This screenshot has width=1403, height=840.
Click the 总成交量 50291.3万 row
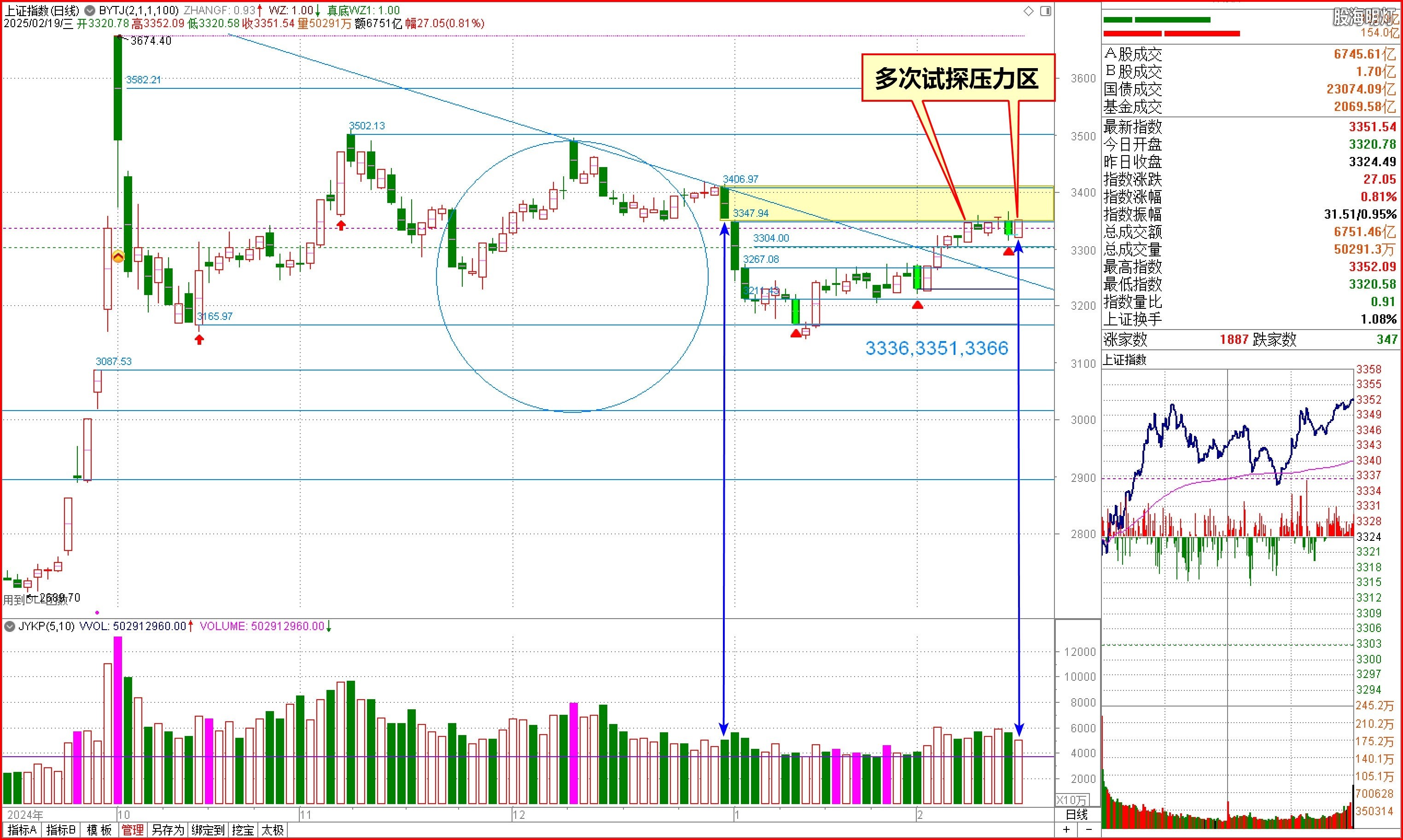tap(1250, 249)
